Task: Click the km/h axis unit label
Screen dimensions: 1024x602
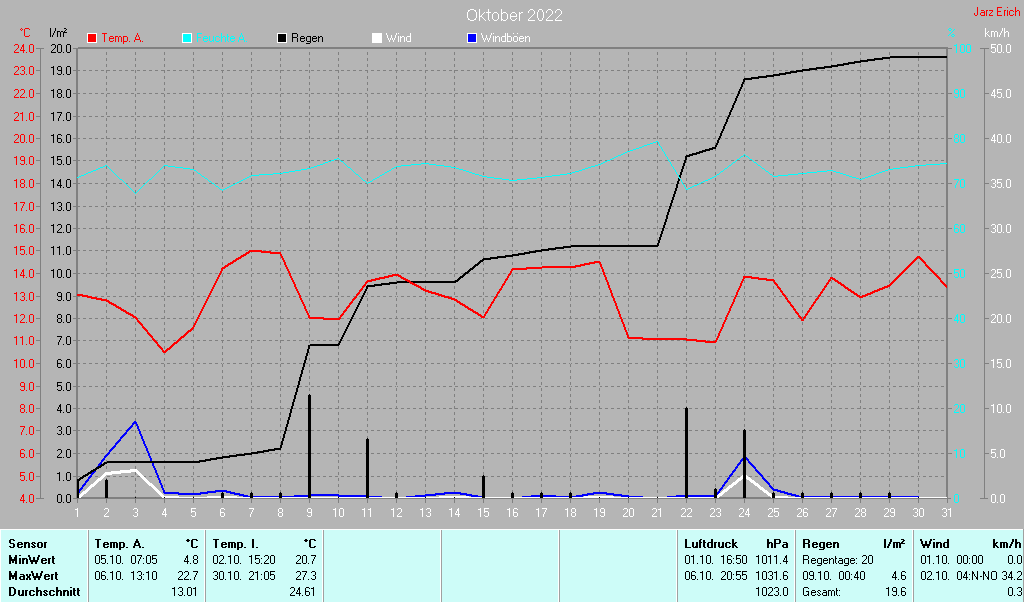Action: (x=996, y=33)
